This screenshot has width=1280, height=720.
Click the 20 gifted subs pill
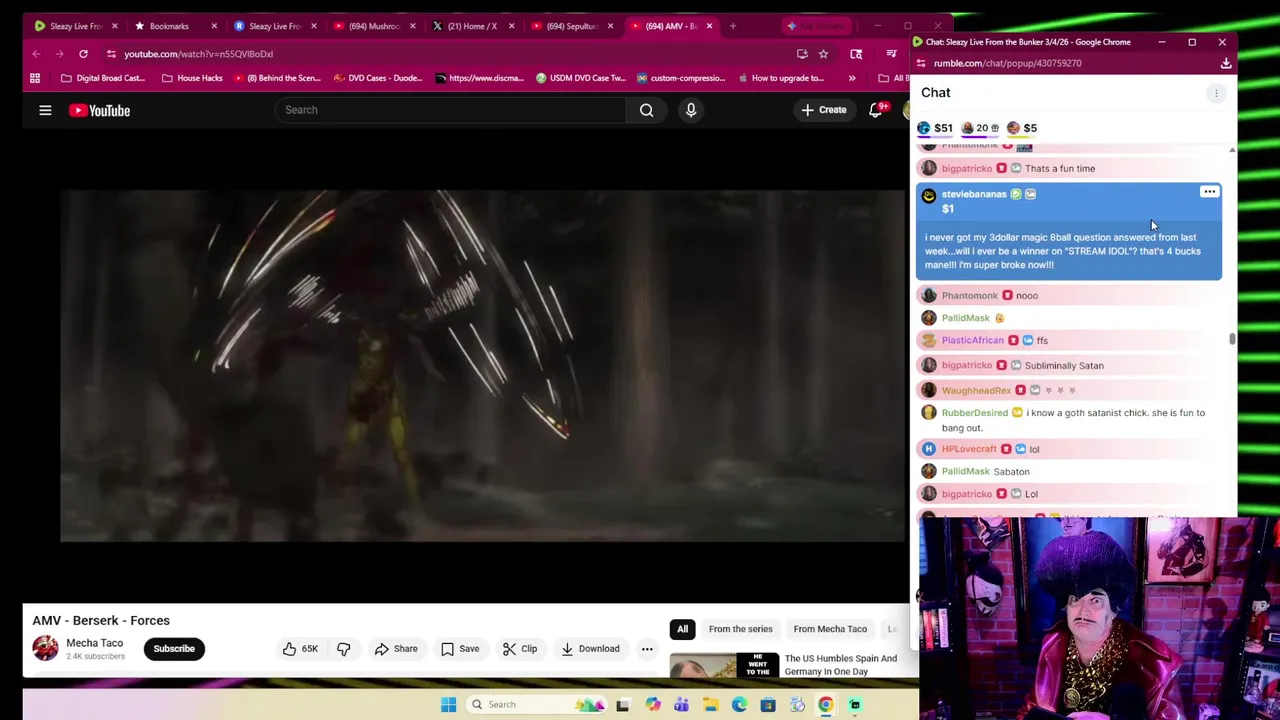[980, 128]
